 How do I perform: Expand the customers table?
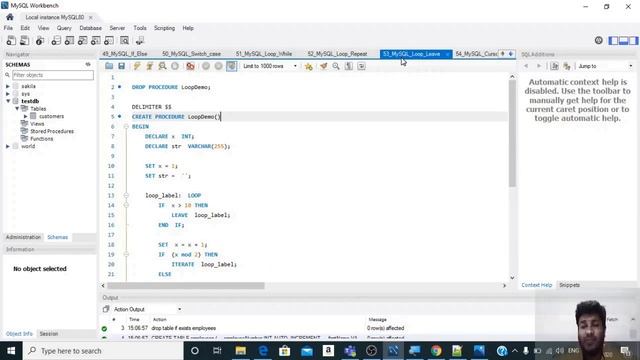point(26,116)
